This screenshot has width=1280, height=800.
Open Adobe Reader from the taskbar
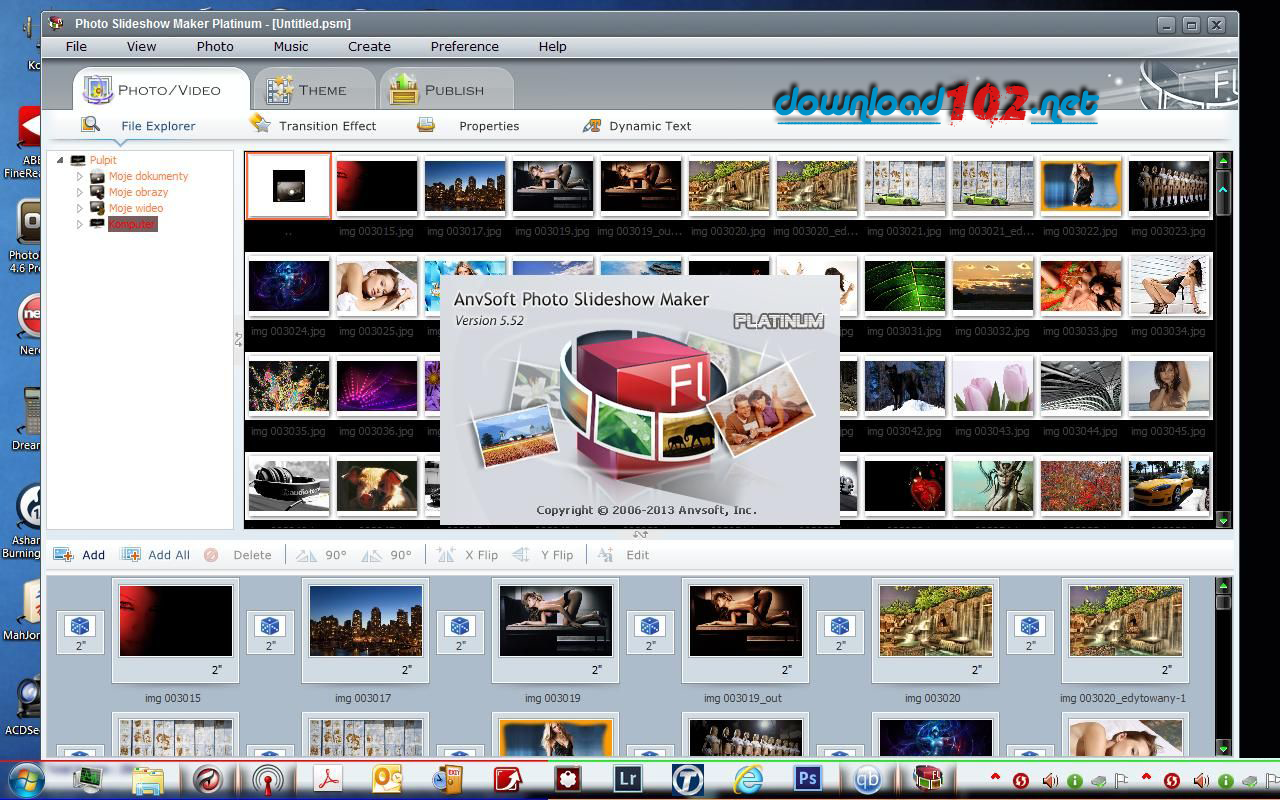(x=328, y=778)
